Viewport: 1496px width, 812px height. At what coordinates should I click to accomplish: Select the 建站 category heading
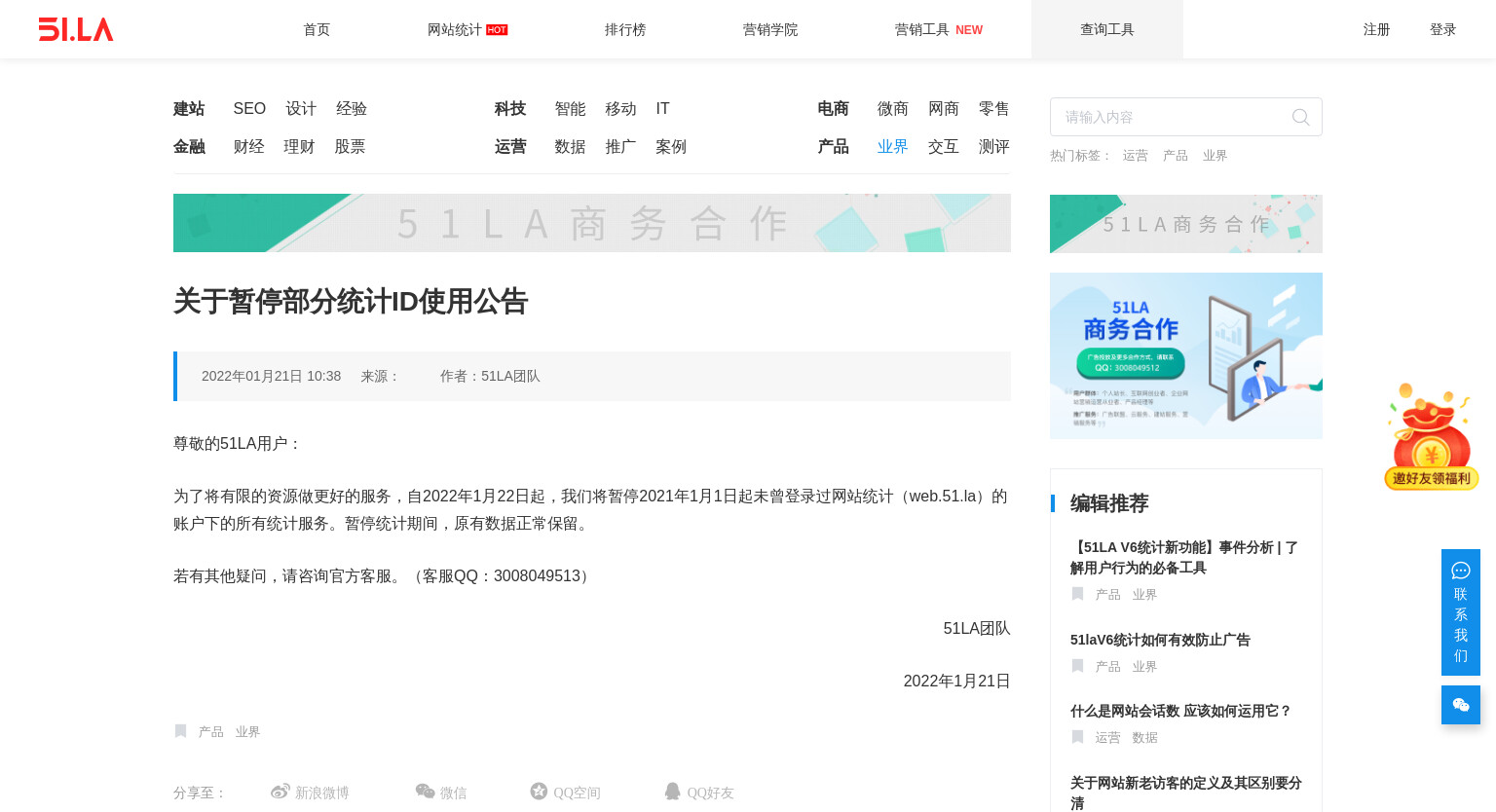point(189,108)
